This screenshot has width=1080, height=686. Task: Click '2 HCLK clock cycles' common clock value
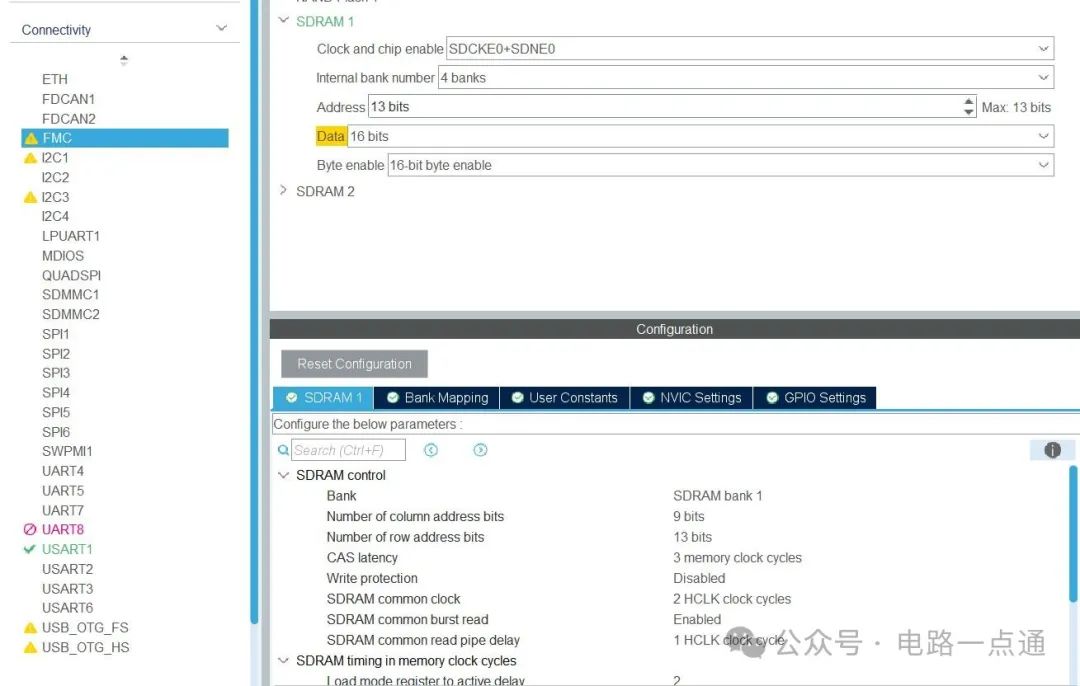coord(731,599)
